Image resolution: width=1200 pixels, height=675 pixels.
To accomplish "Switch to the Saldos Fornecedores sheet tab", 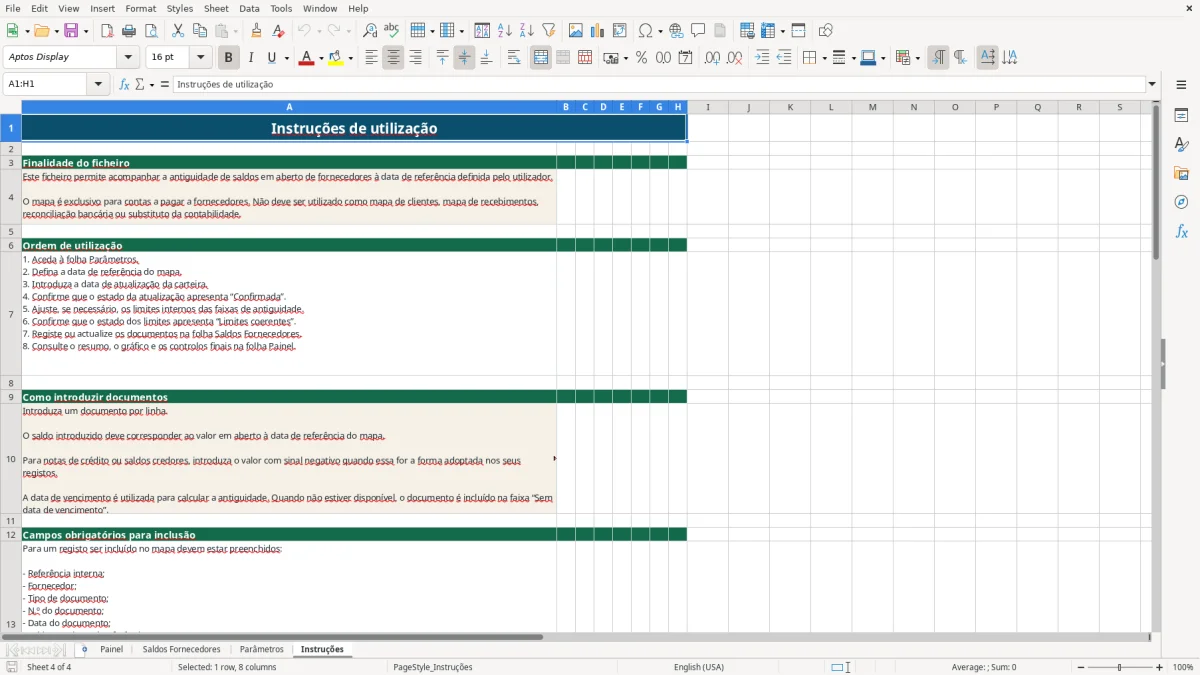I will 181,649.
